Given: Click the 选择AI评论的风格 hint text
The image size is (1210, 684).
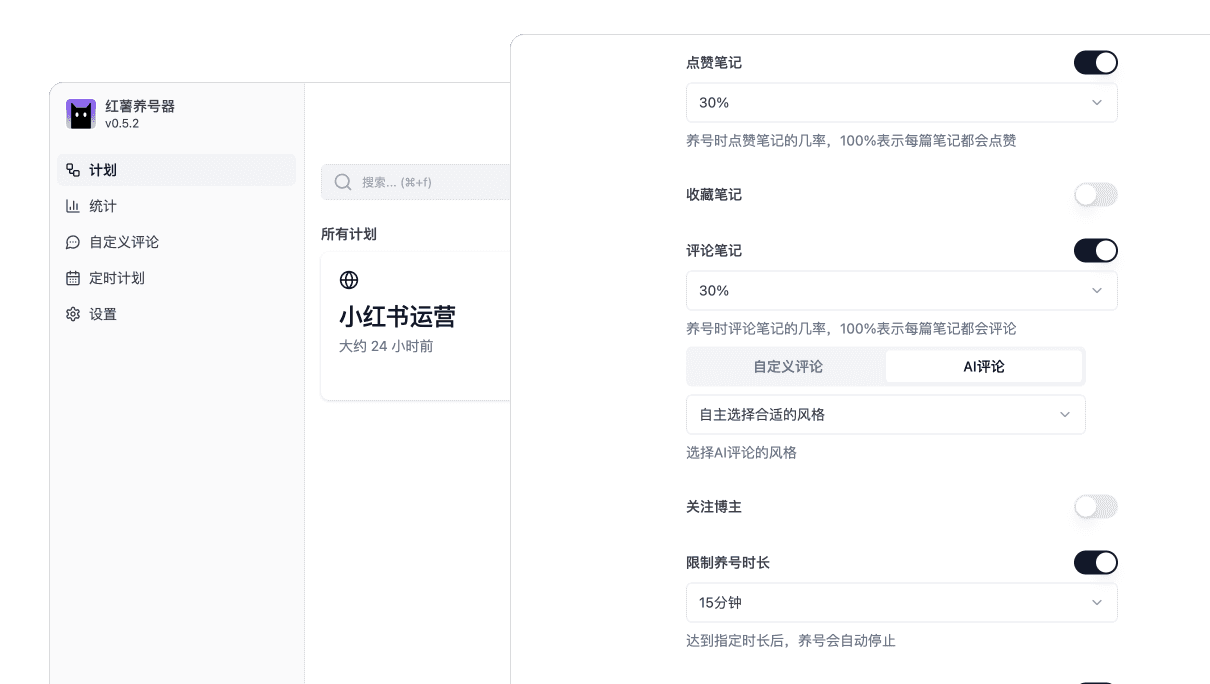Looking at the screenshot, I should 742,453.
